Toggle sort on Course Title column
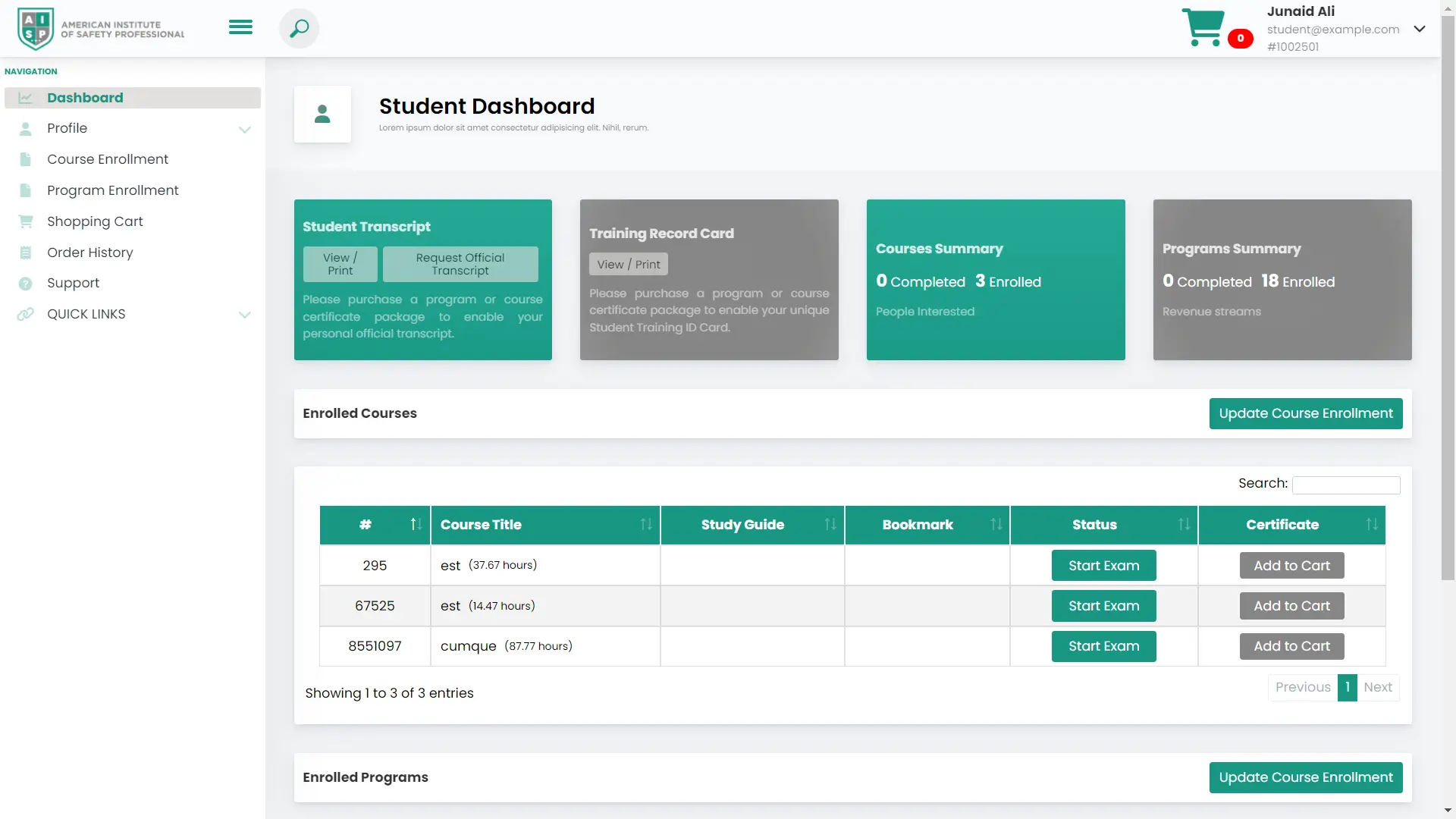Screen dimensions: 1456x819 click(645, 525)
